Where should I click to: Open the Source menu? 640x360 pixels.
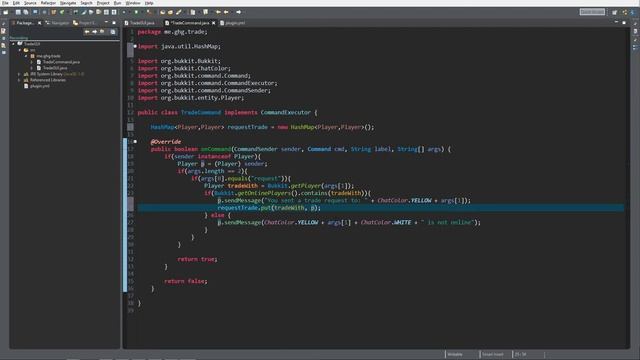pos(30,3)
